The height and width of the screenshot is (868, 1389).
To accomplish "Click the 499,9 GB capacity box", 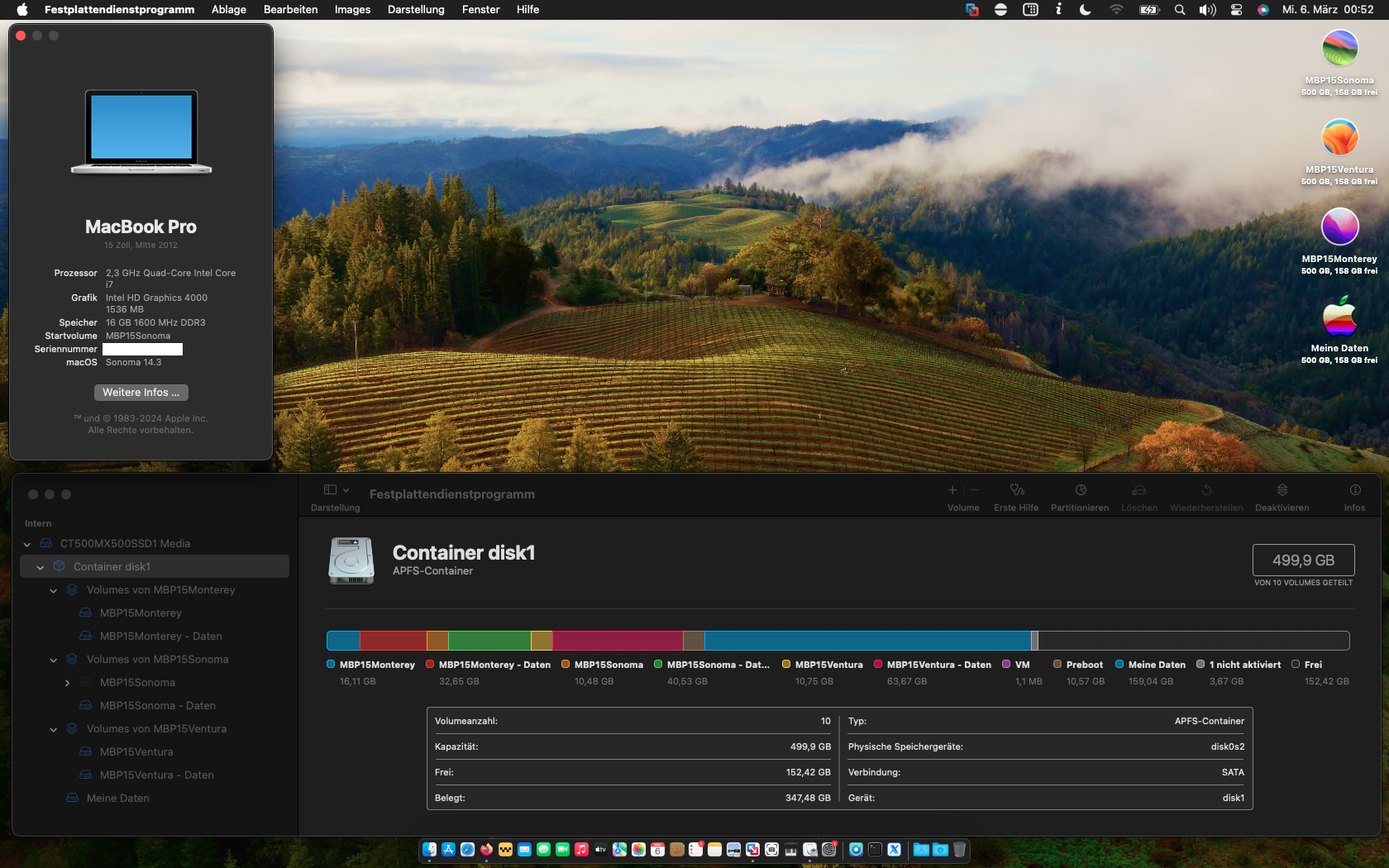I will [1304, 560].
